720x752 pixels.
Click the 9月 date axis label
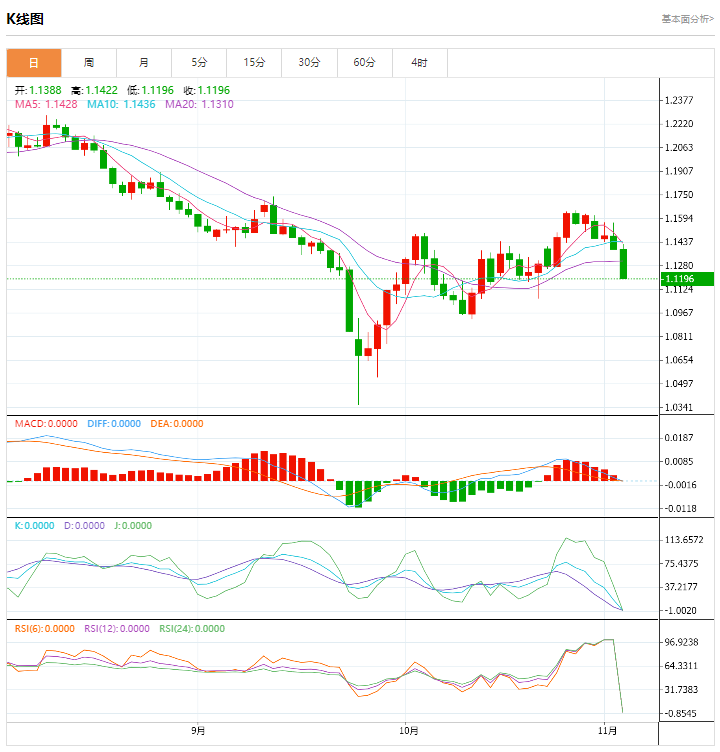(198, 731)
